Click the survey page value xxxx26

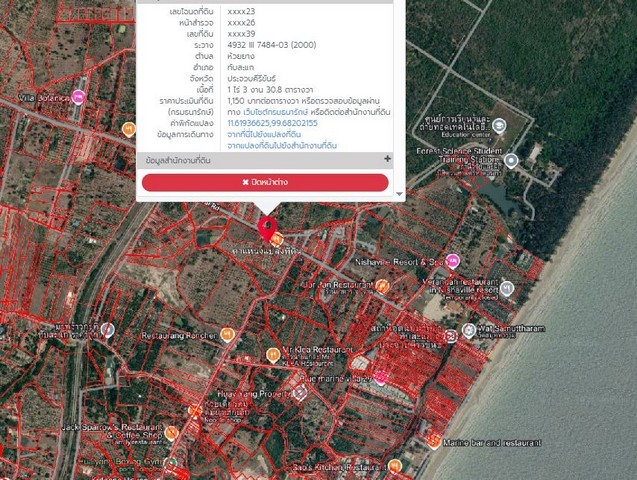pos(241,23)
